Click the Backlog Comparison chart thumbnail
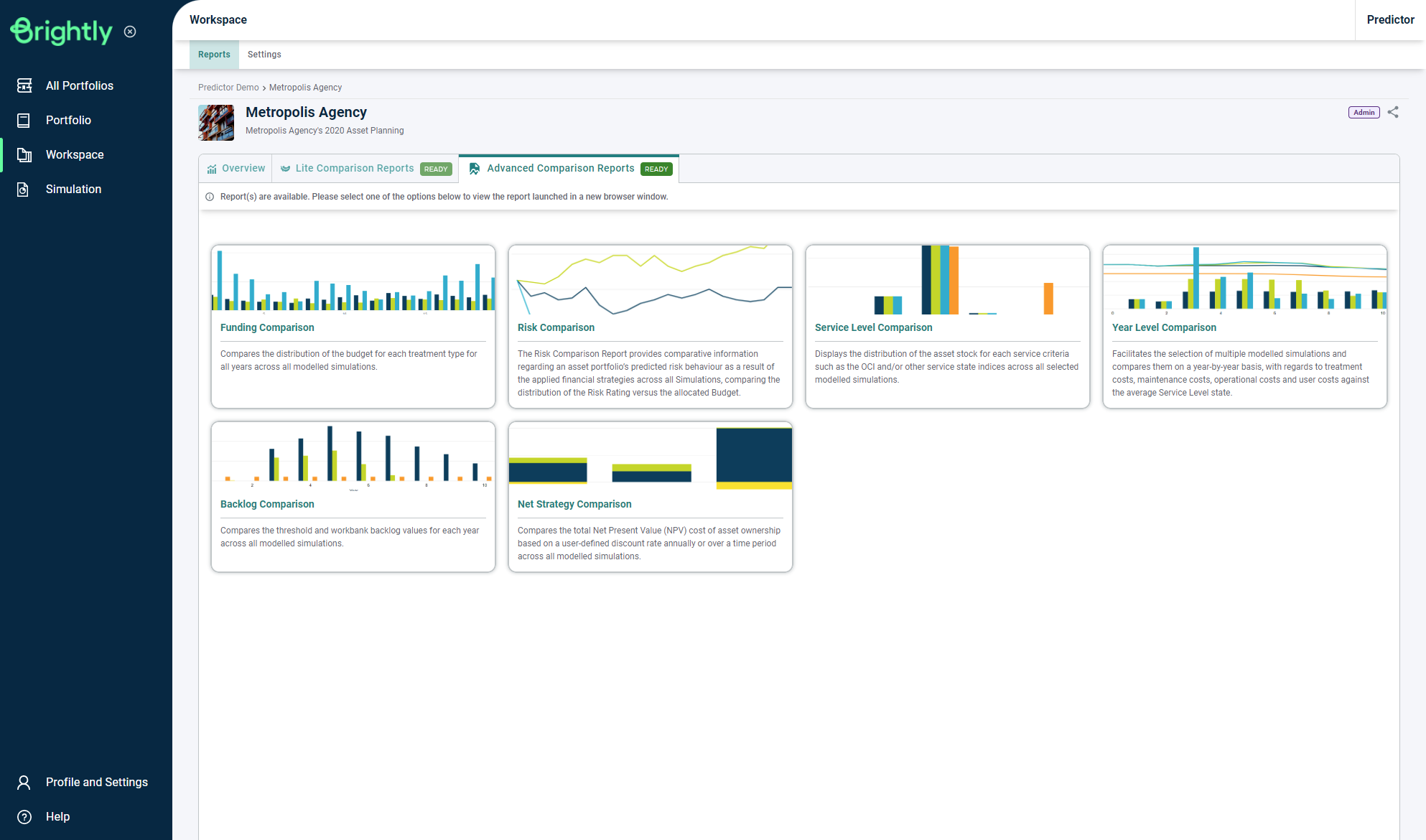 pyautogui.click(x=353, y=455)
